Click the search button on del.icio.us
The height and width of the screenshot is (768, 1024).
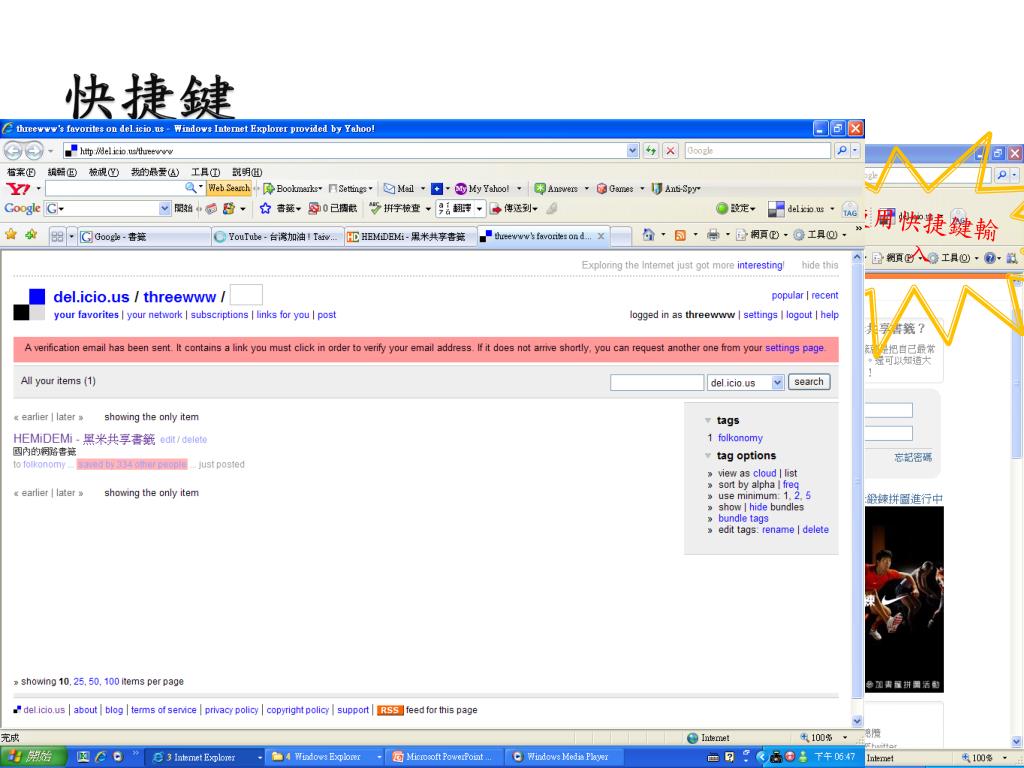click(808, 382)
